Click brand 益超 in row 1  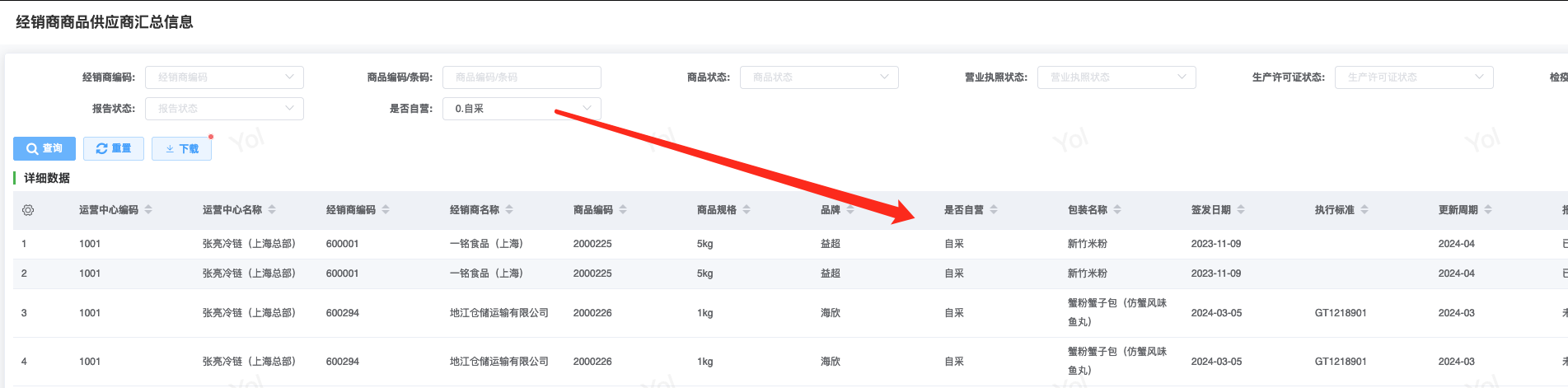click(x=831, y=244)
